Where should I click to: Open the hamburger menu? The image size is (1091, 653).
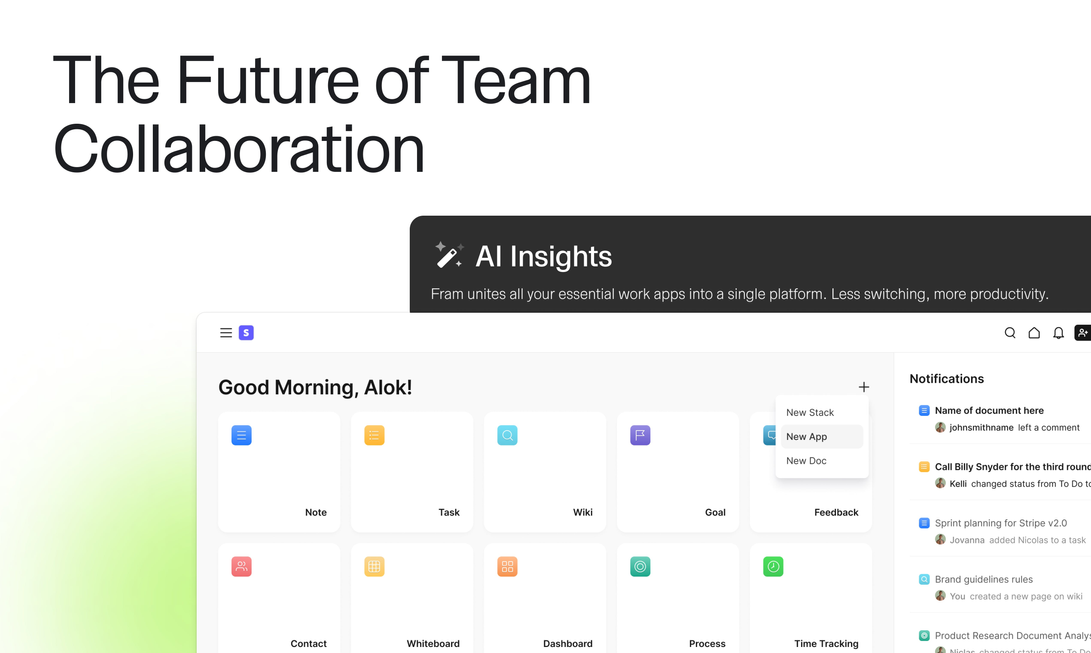pos(226,333)
